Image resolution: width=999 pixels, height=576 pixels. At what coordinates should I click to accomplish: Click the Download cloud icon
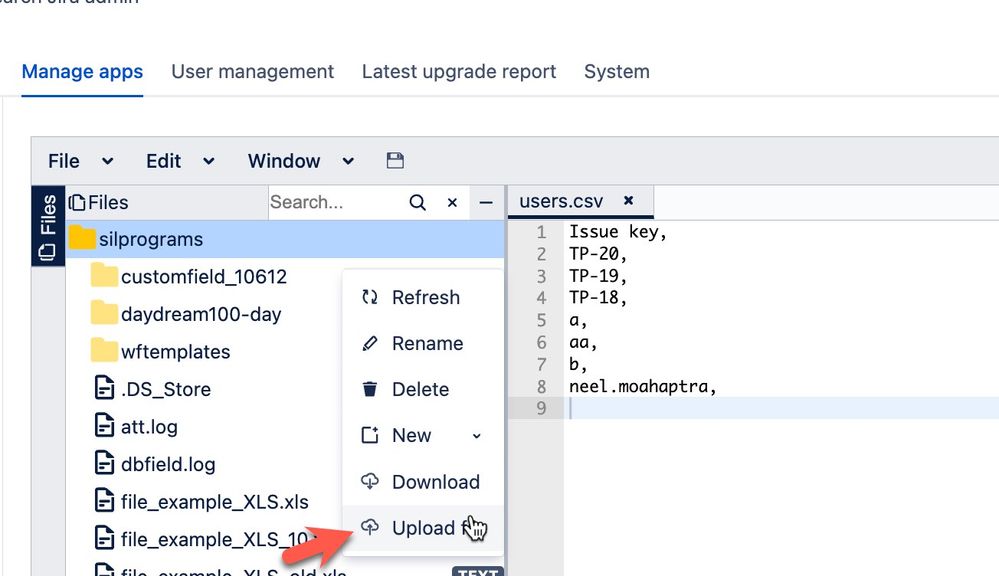pyautogui.click(x=370, y=482)
